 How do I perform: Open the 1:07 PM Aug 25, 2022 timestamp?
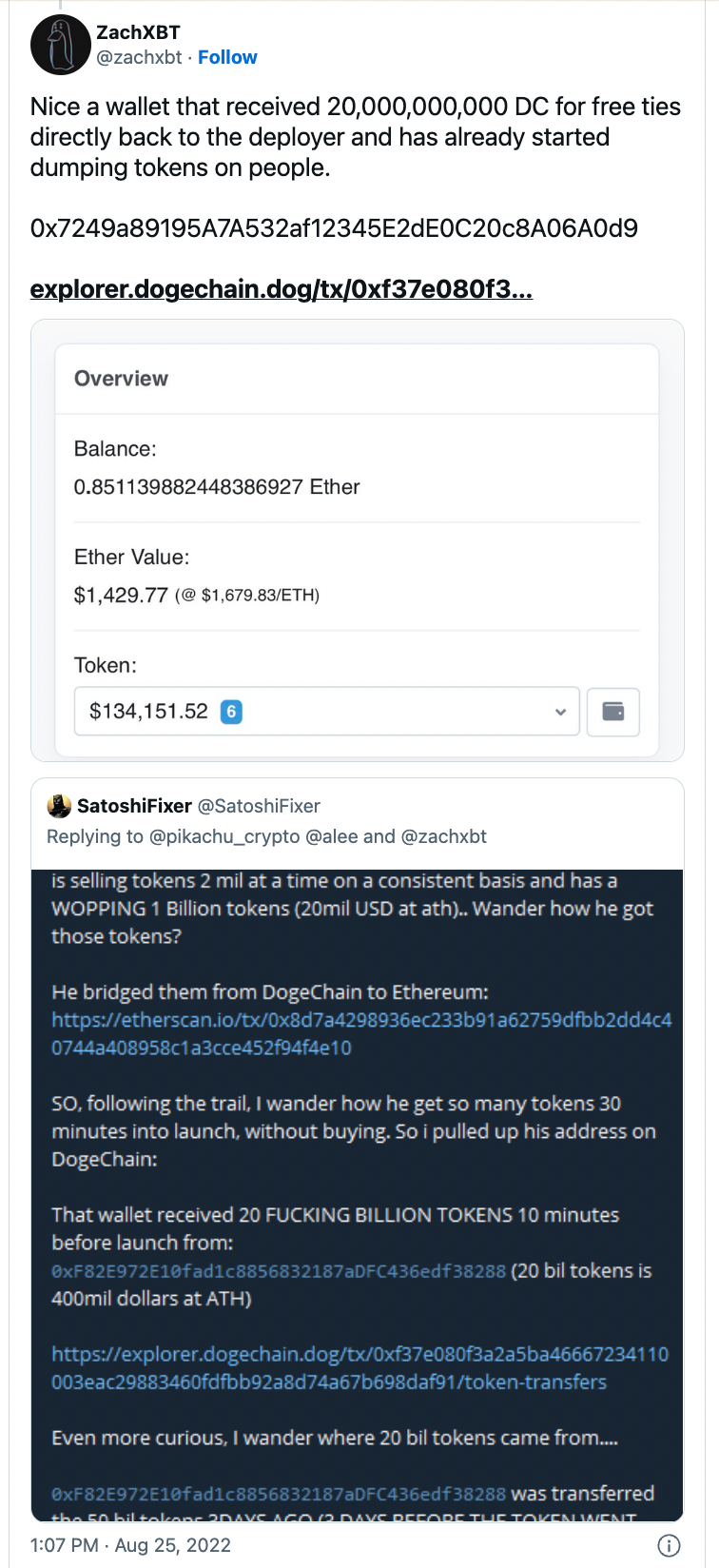(x=130, y=1545)
